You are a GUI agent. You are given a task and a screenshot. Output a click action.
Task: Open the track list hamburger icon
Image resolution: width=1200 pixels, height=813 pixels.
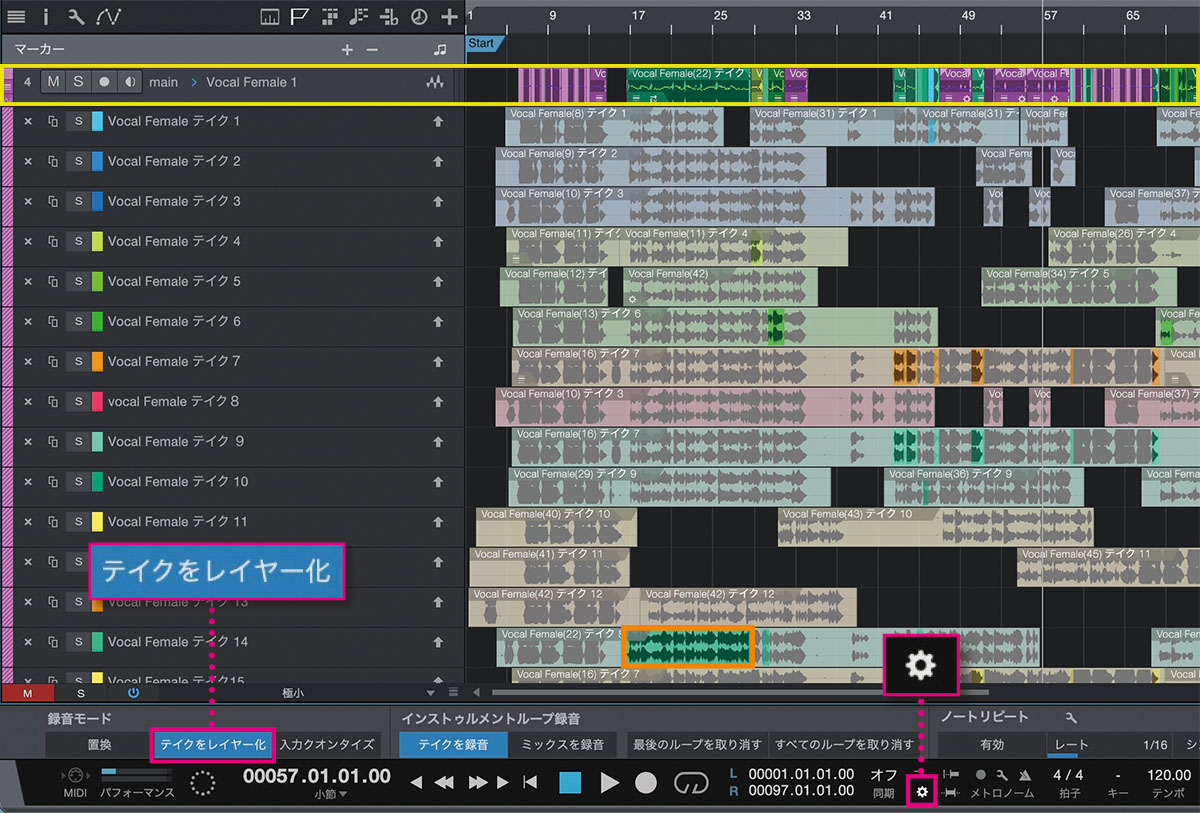click(x=16, y=16)
